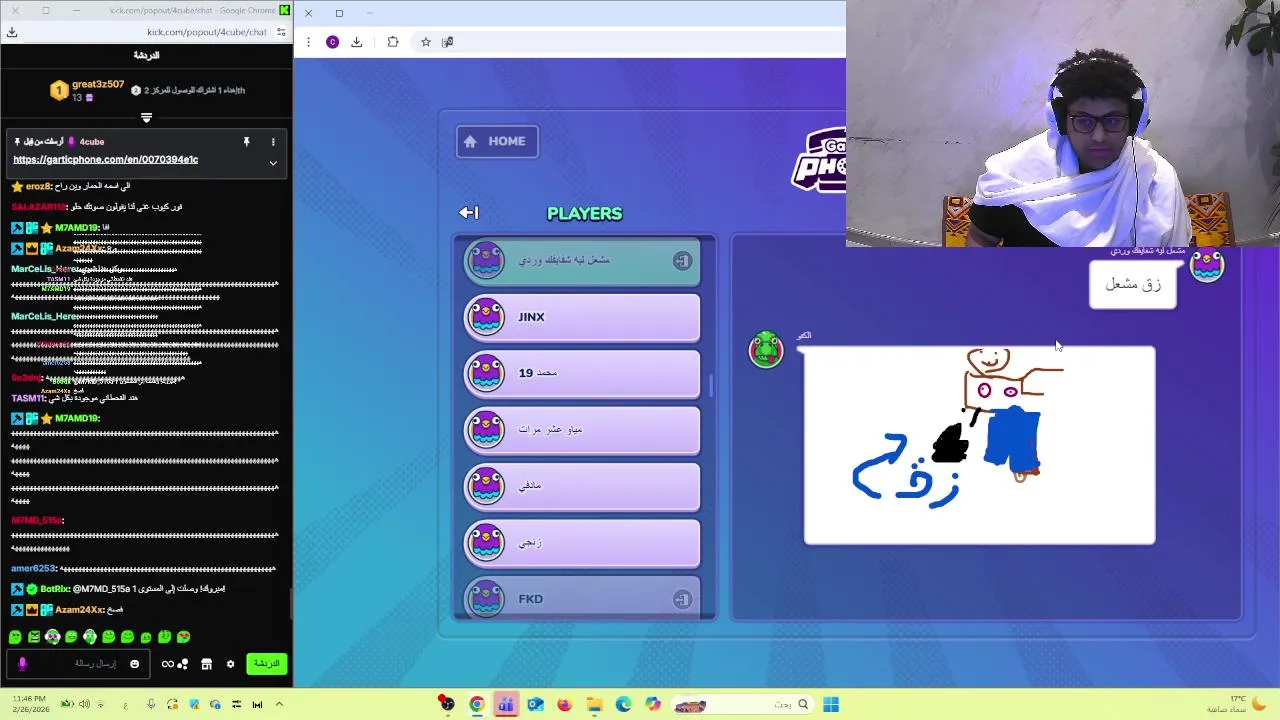Click the back arrow beside PLAYERS
This screenshot has height=720, width=1280.
click(469, 213)
